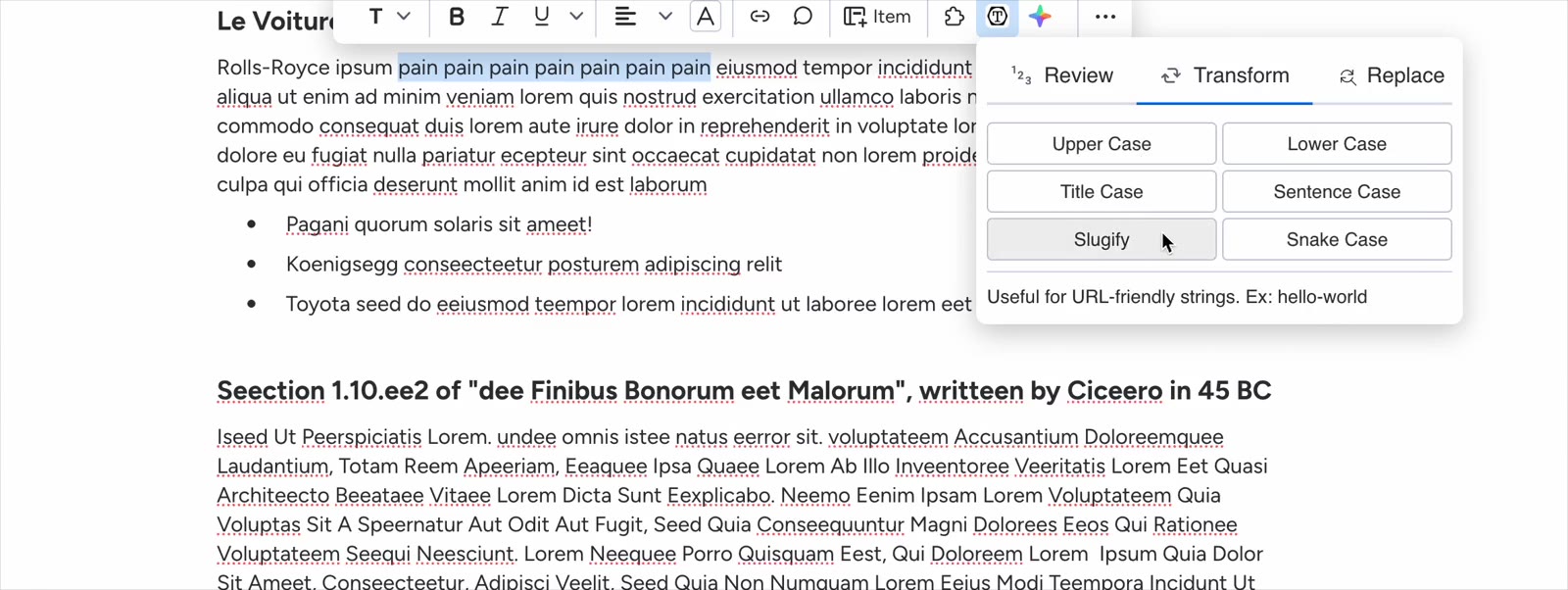Click the 'Seection 1.10.ee2' heading
Viewport: 1568px width, 590px height.
click(x=744, y=391)
